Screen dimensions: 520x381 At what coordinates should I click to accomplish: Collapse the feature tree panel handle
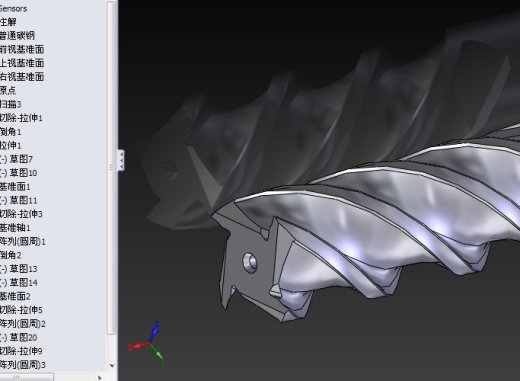(121, 160)
